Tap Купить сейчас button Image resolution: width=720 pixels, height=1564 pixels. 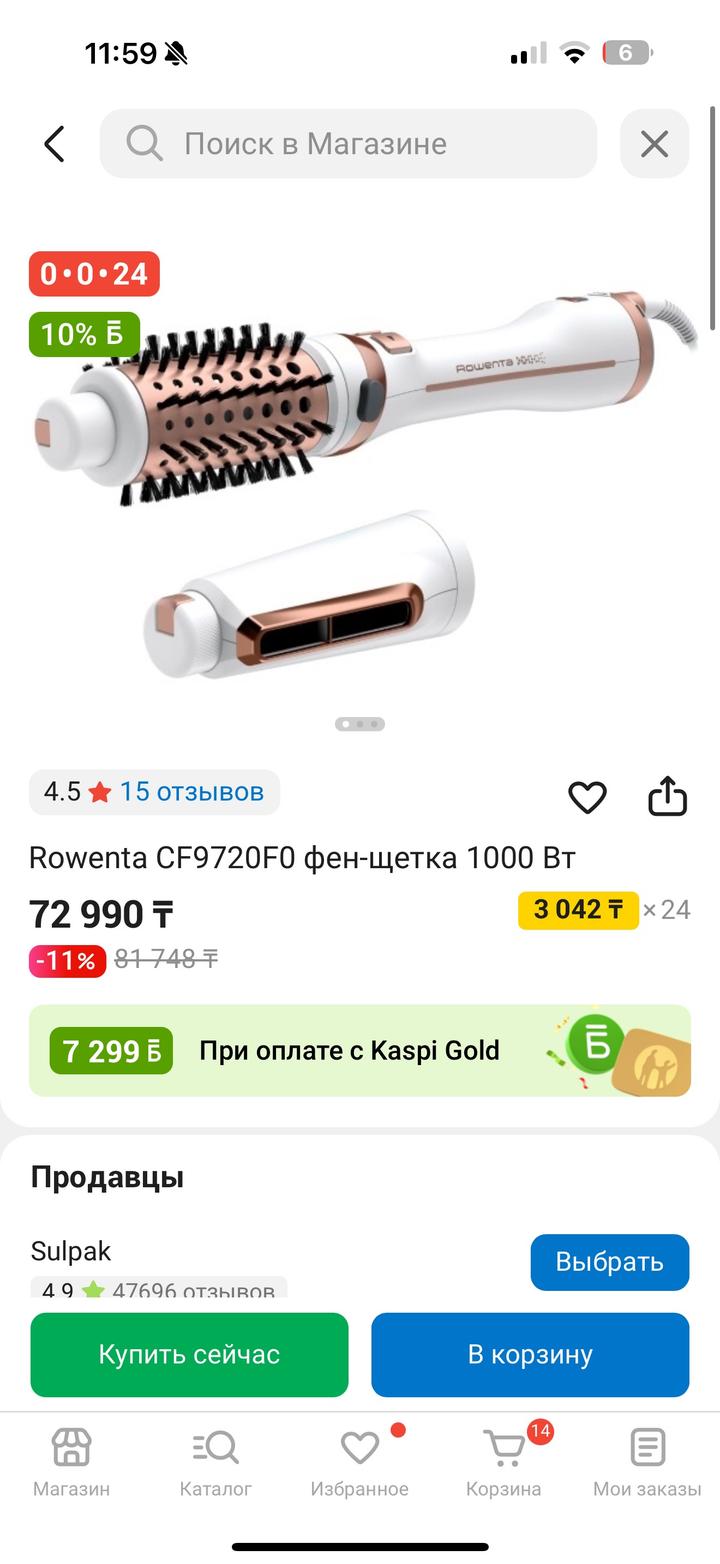(189, 1354)
